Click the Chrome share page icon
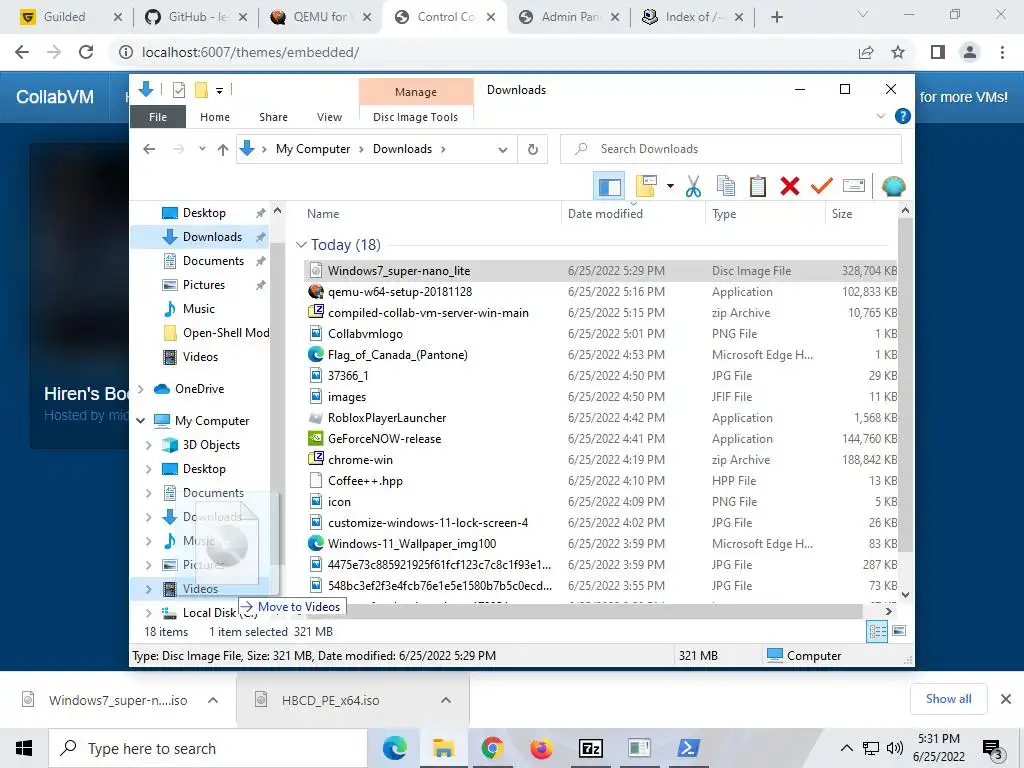The height and width of the screenshot is (768, 1024). pos(866,52)
